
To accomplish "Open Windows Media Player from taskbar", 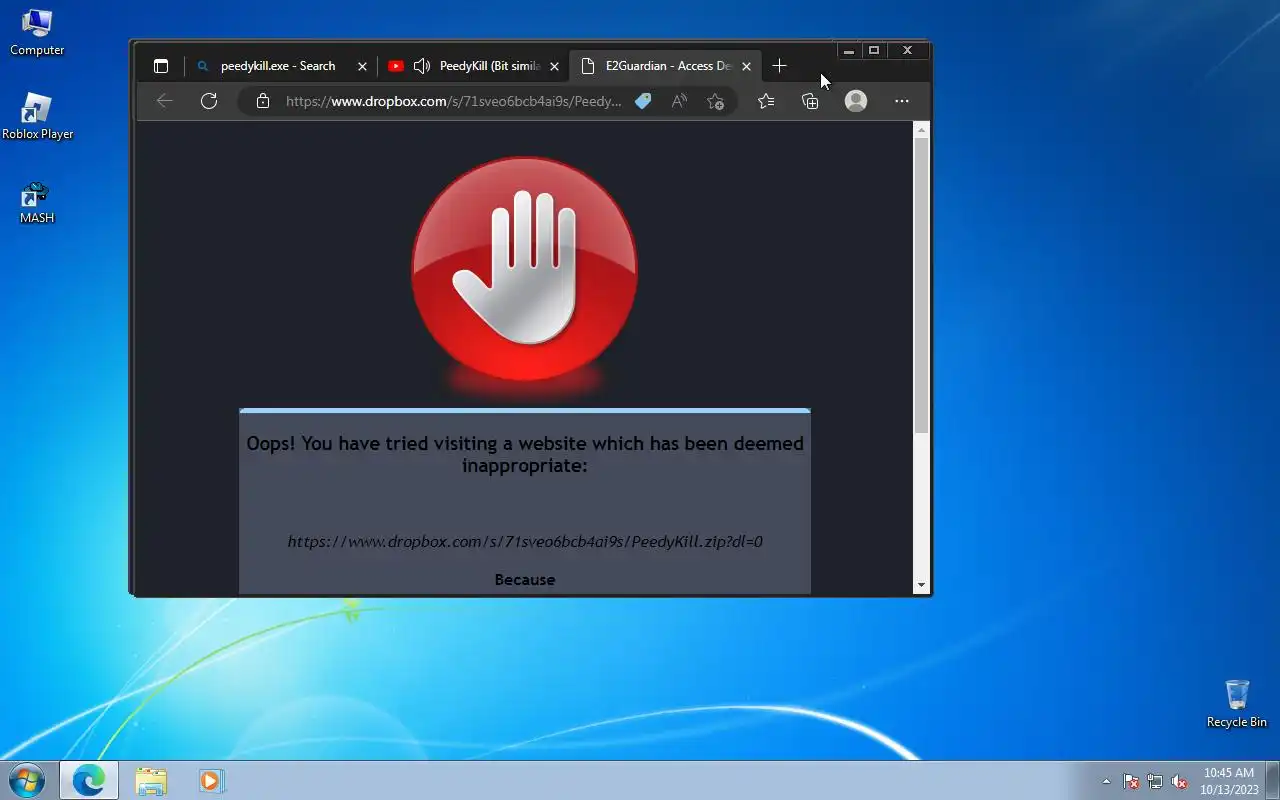I will point(211,781).
